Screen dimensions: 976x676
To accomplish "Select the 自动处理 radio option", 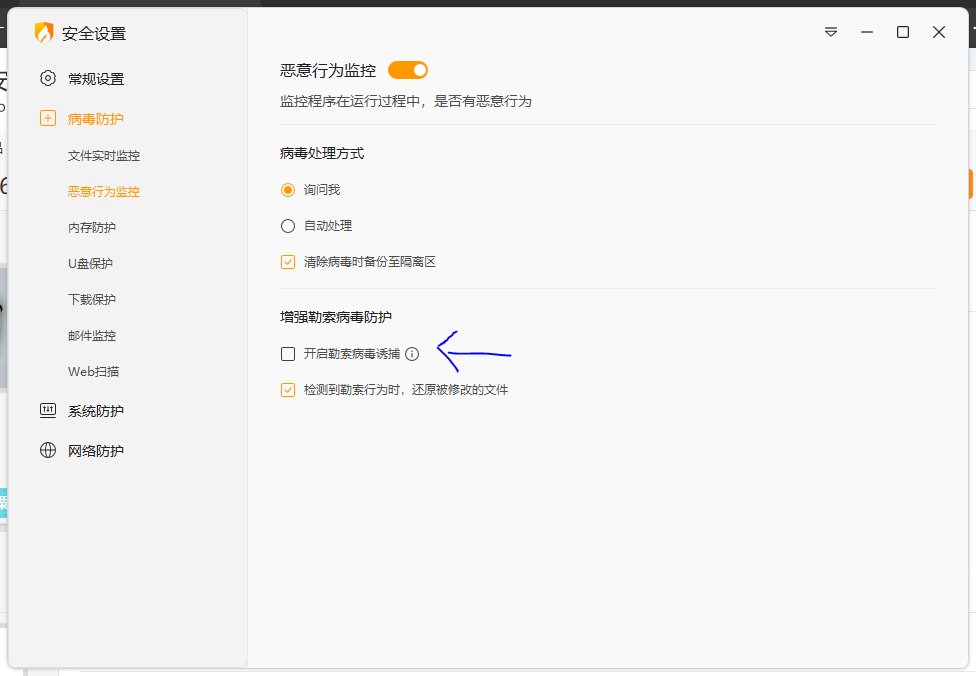I will coord(288,226).
